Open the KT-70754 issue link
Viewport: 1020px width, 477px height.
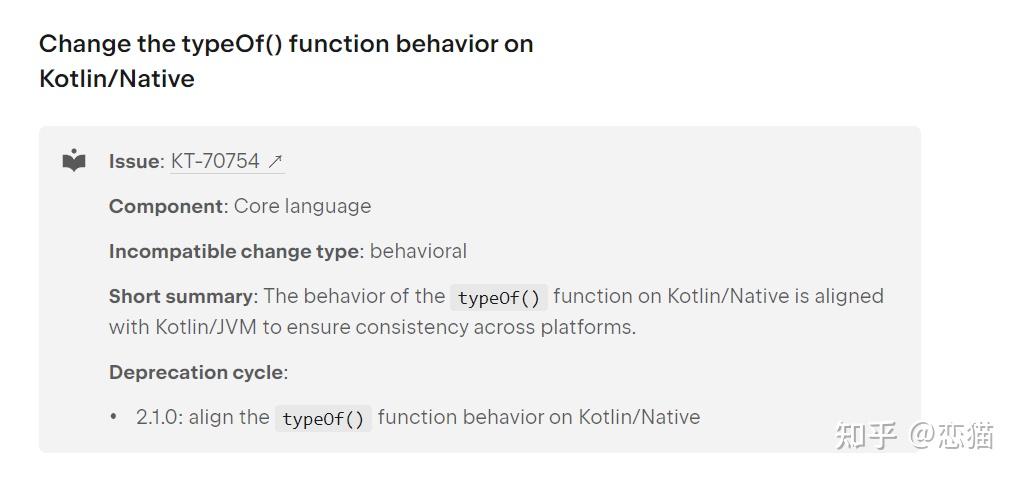coord(215,161)
